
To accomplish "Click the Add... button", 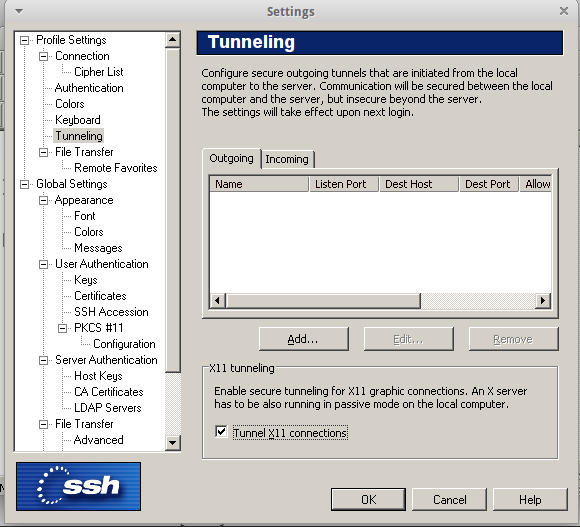I will tap(304, 339).
